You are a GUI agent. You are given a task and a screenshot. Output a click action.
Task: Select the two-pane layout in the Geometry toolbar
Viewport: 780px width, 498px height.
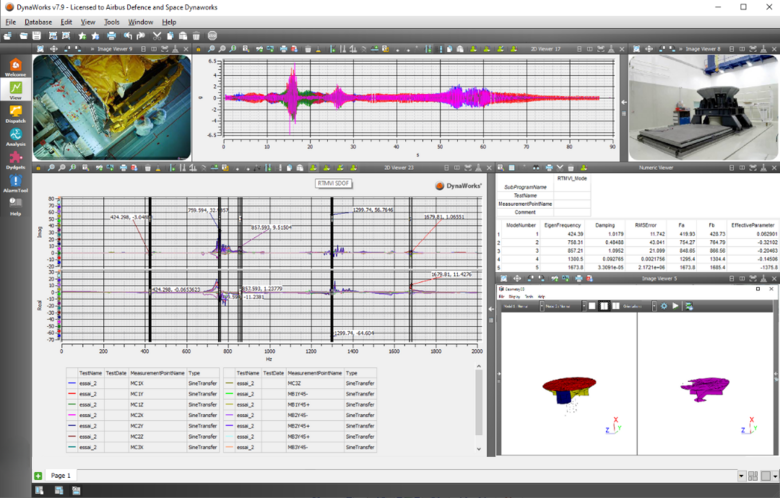coord(604,306)
